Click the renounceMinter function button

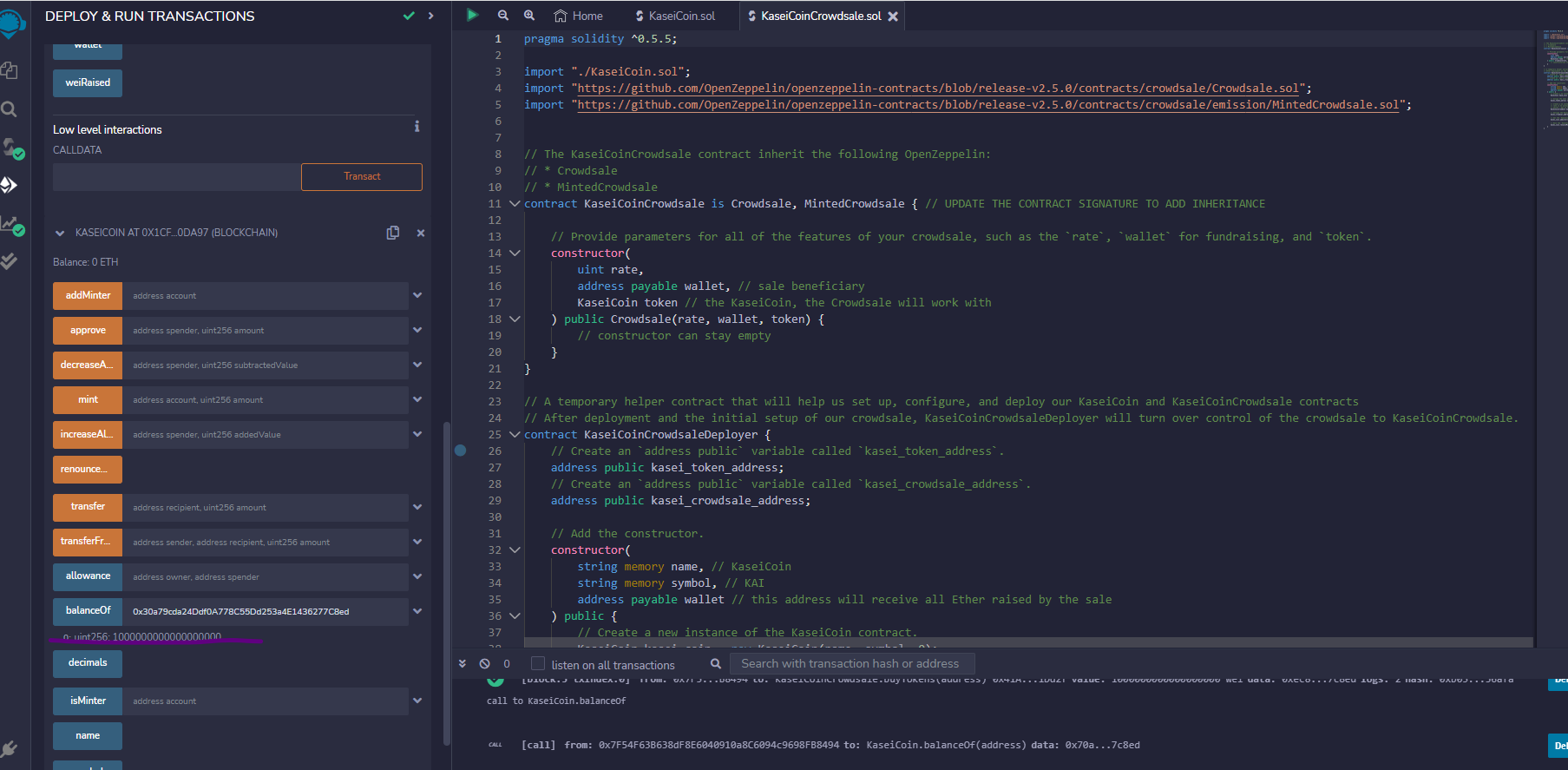(x=88, y=470)
